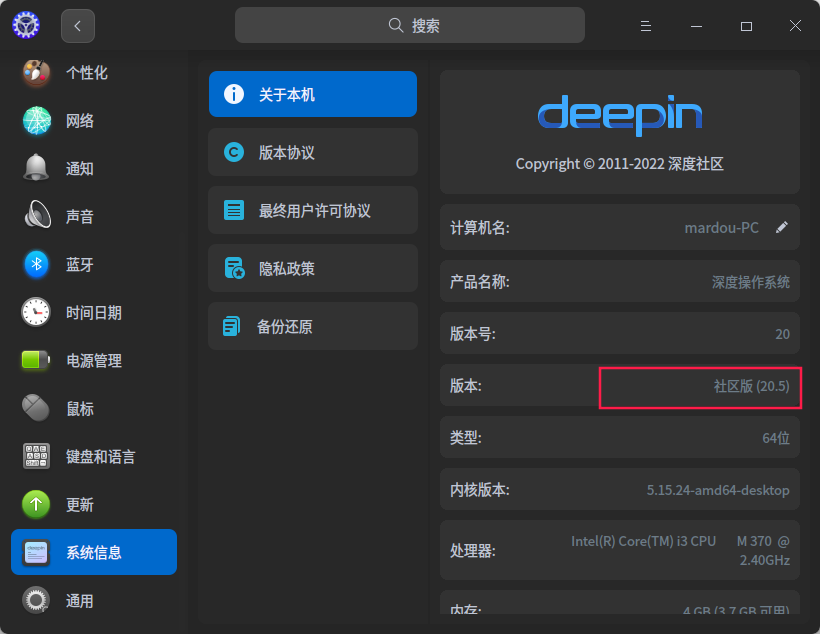Image resolution: width=820 pixels, height=634 pixels.
Task: Edit computer name with pencil icon
Action: [782, 227]
